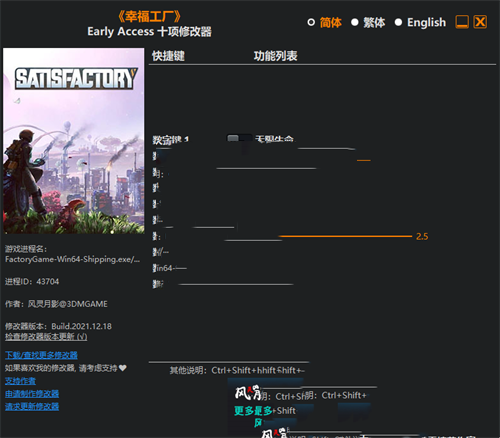Open the 申请制作修改器 link
Viewport: 500px width, 438px height.
32,394
